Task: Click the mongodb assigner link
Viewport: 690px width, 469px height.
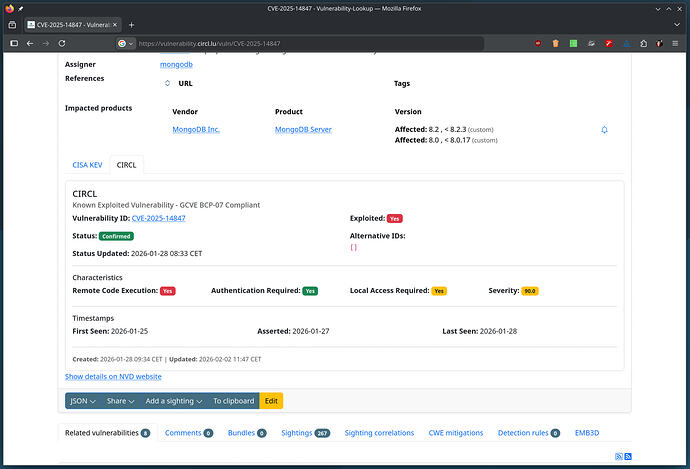Action: pos(176,64)
